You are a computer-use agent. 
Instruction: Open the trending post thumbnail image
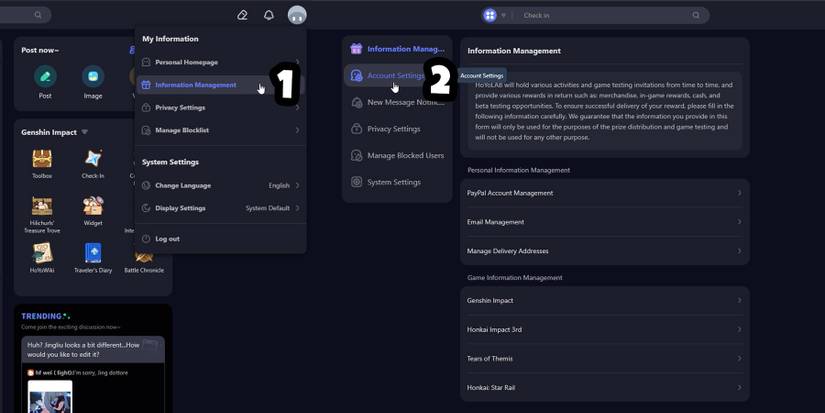(x=50, y=397)
